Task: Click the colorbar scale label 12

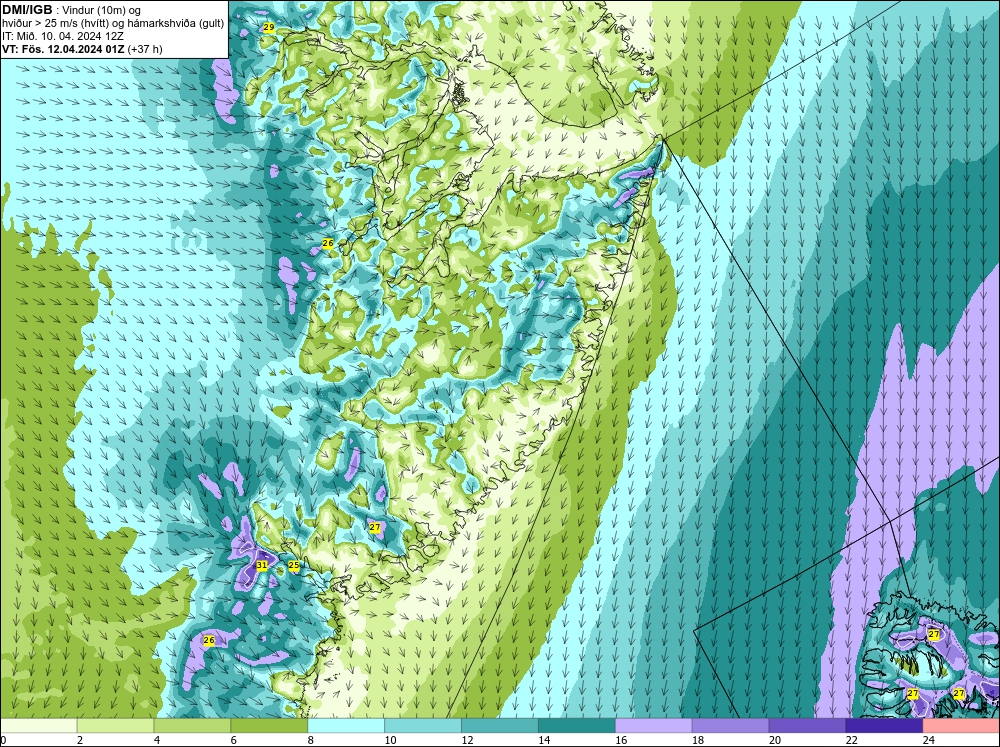Action: coord(467,740)
